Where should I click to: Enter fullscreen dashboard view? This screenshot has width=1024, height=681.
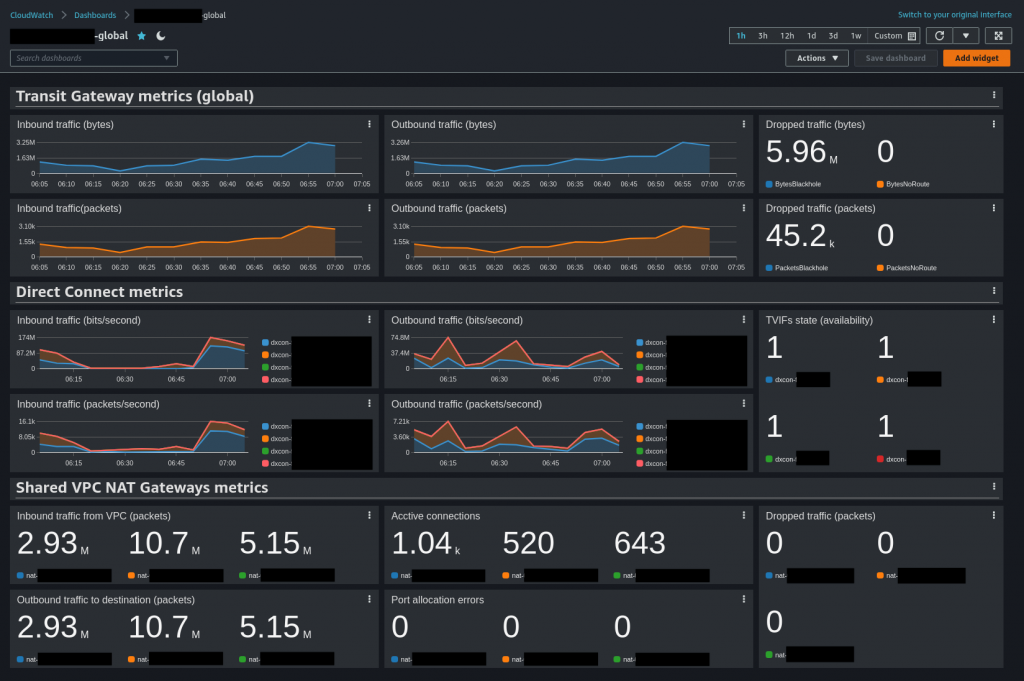click(x=998, y=35)
